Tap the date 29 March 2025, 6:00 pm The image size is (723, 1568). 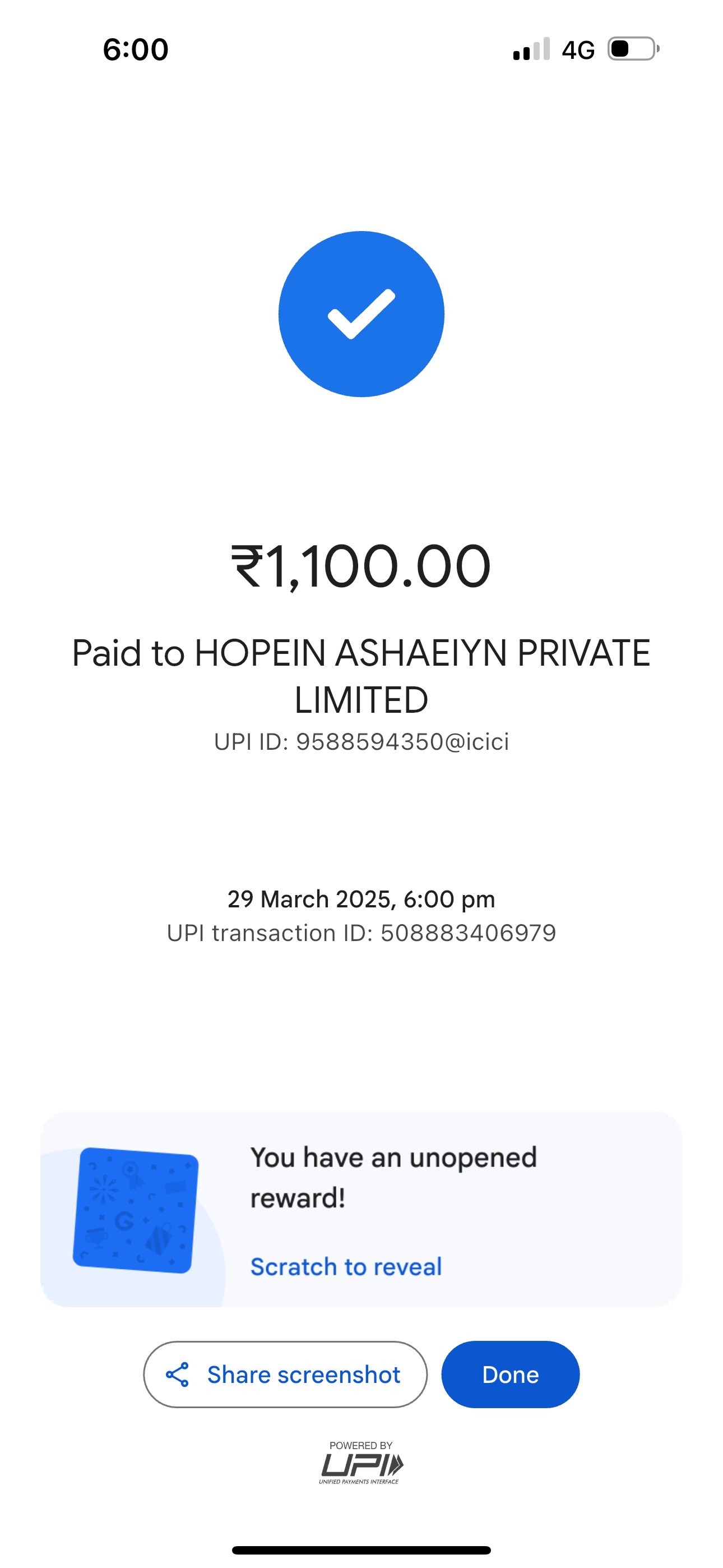(x=361, y=899)
